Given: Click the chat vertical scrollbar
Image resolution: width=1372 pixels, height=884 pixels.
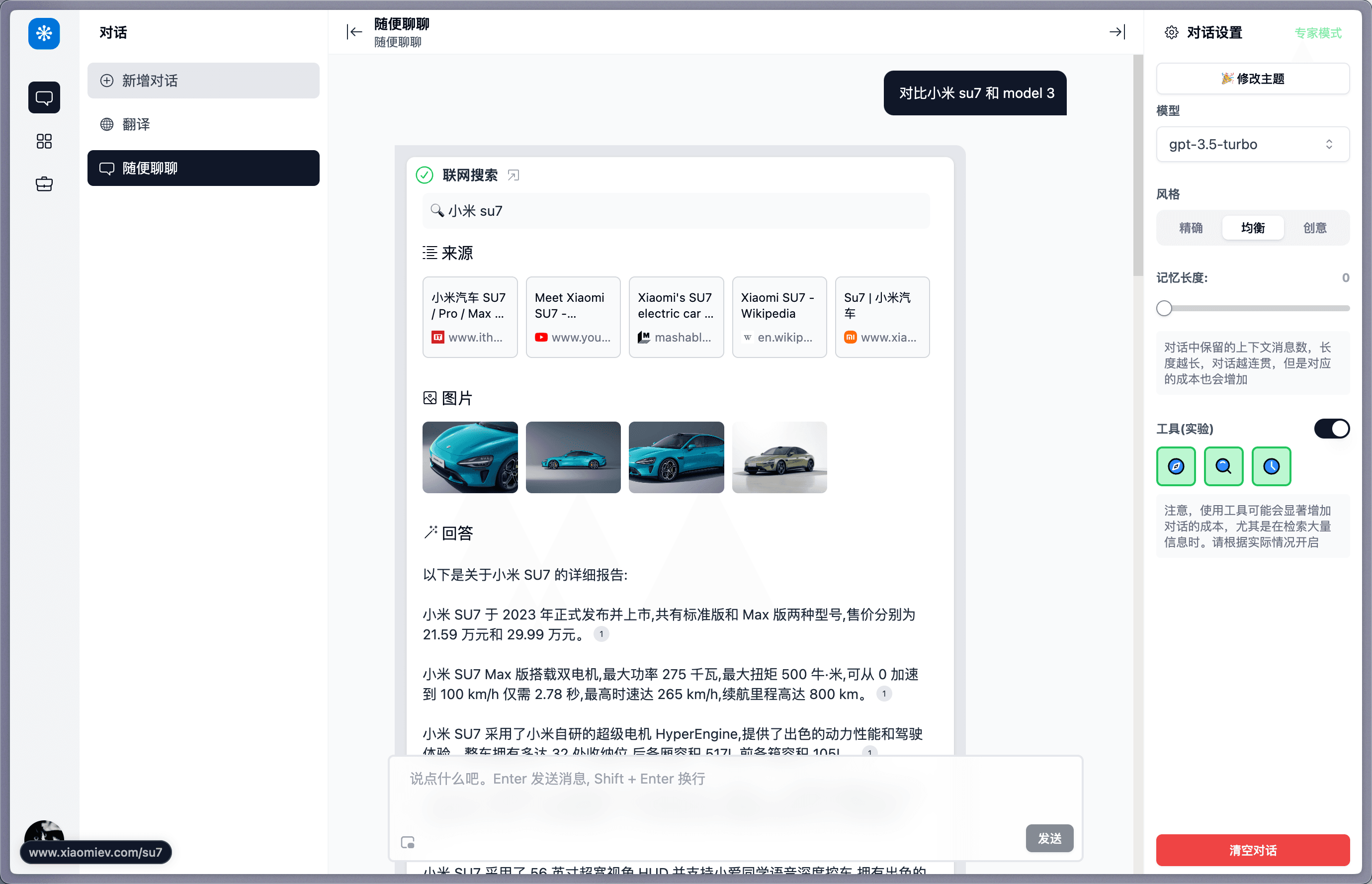Looking at the screenshot, I should click(x=1138, y=166).
